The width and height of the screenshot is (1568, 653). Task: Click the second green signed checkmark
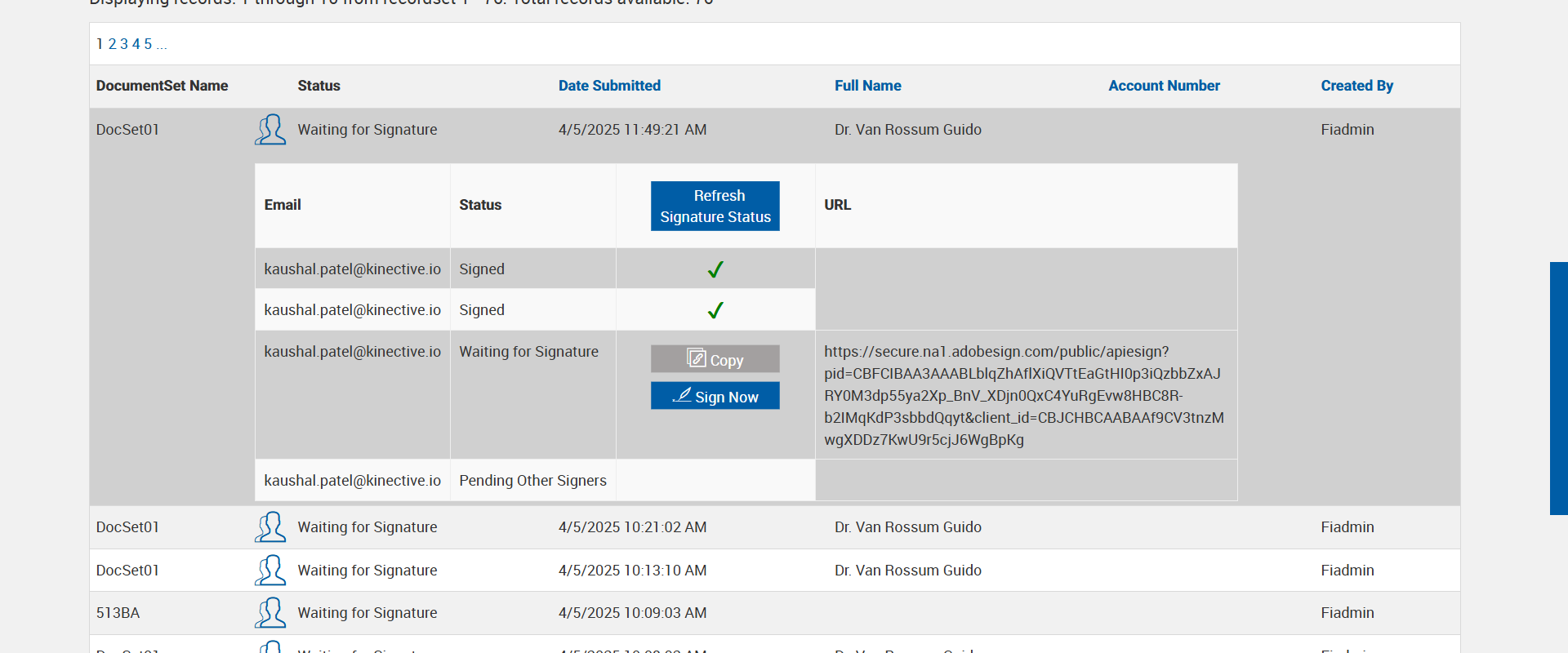[715, 310]
